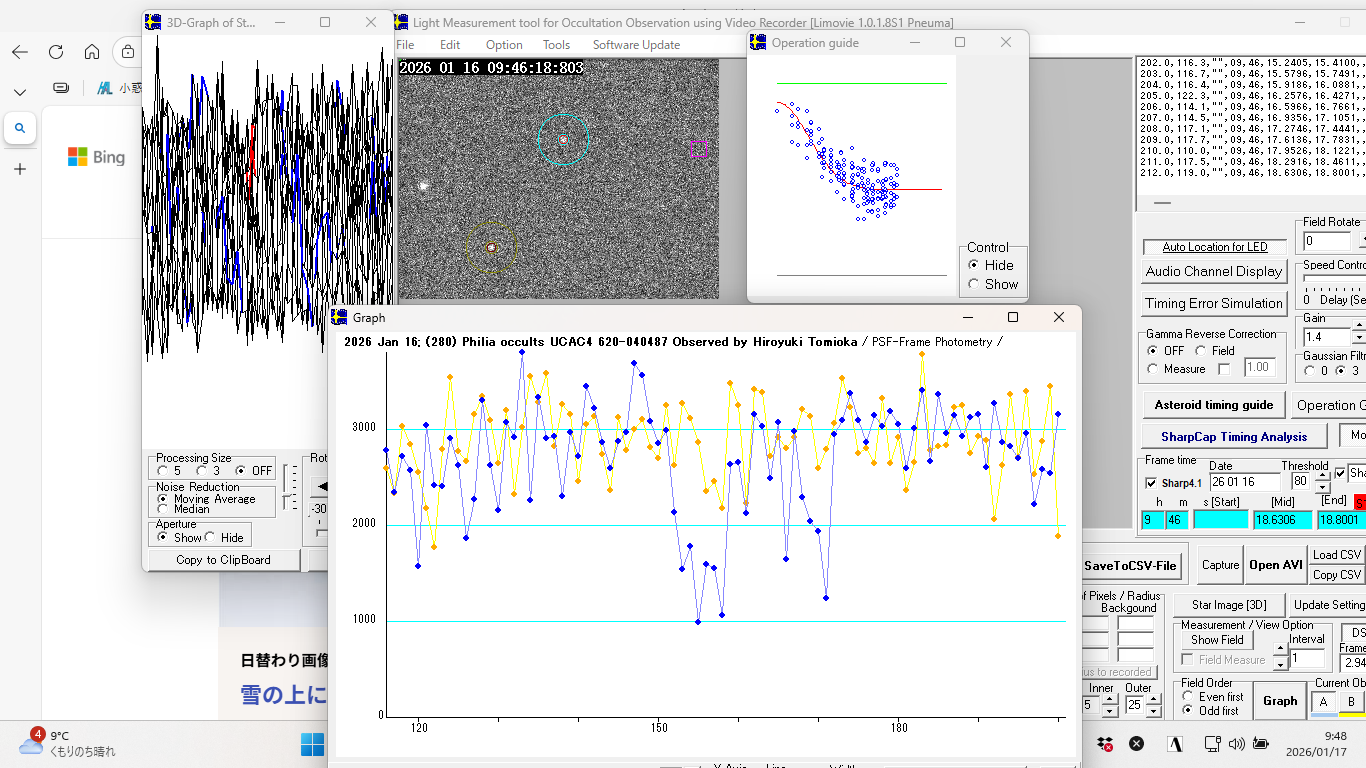Click the browser refresh icon
The width and height of the screenshot is (1366, 768).
[x=56, y=52]
